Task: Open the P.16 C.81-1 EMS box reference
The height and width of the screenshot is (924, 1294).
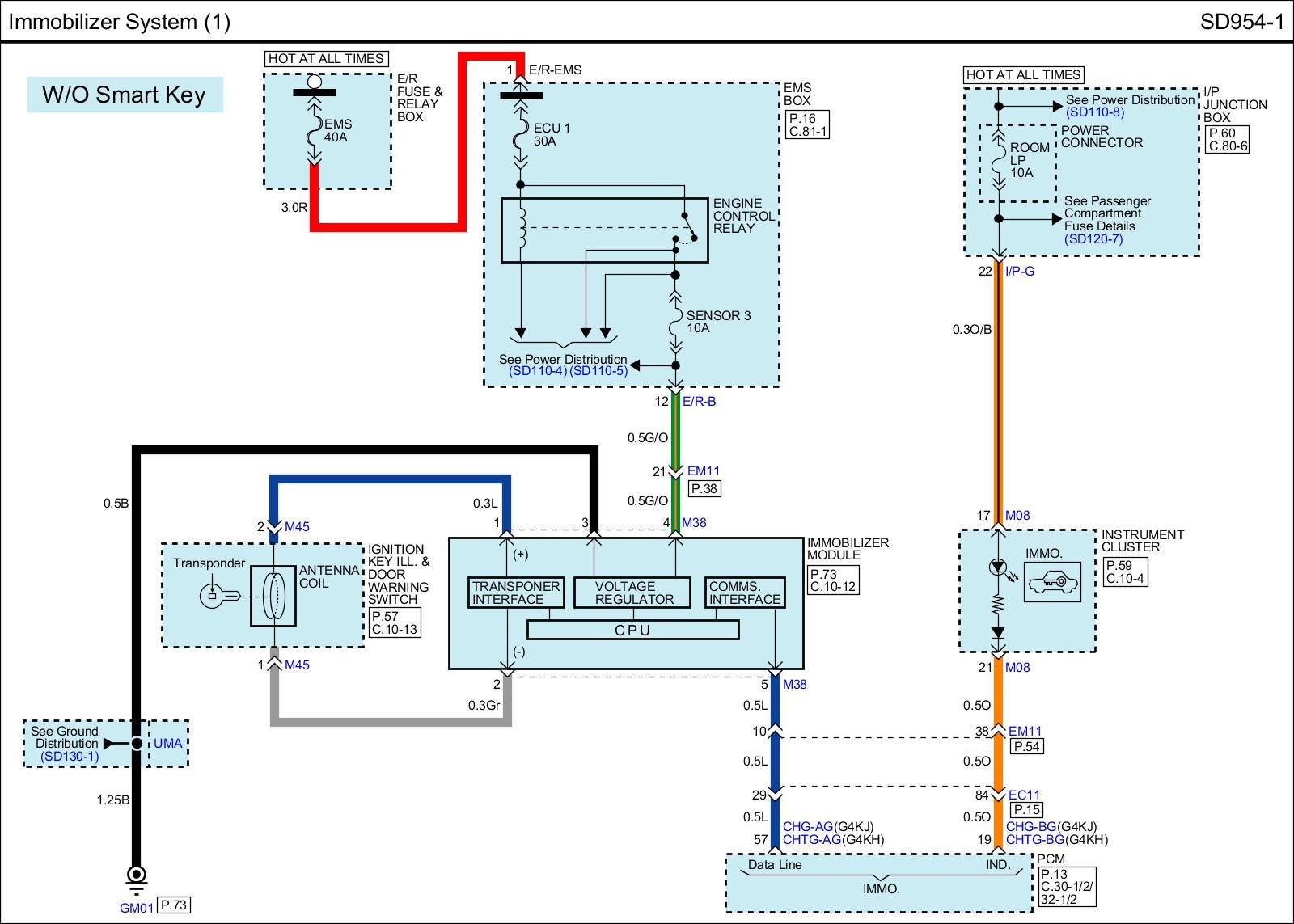Action: click(808, 124)
